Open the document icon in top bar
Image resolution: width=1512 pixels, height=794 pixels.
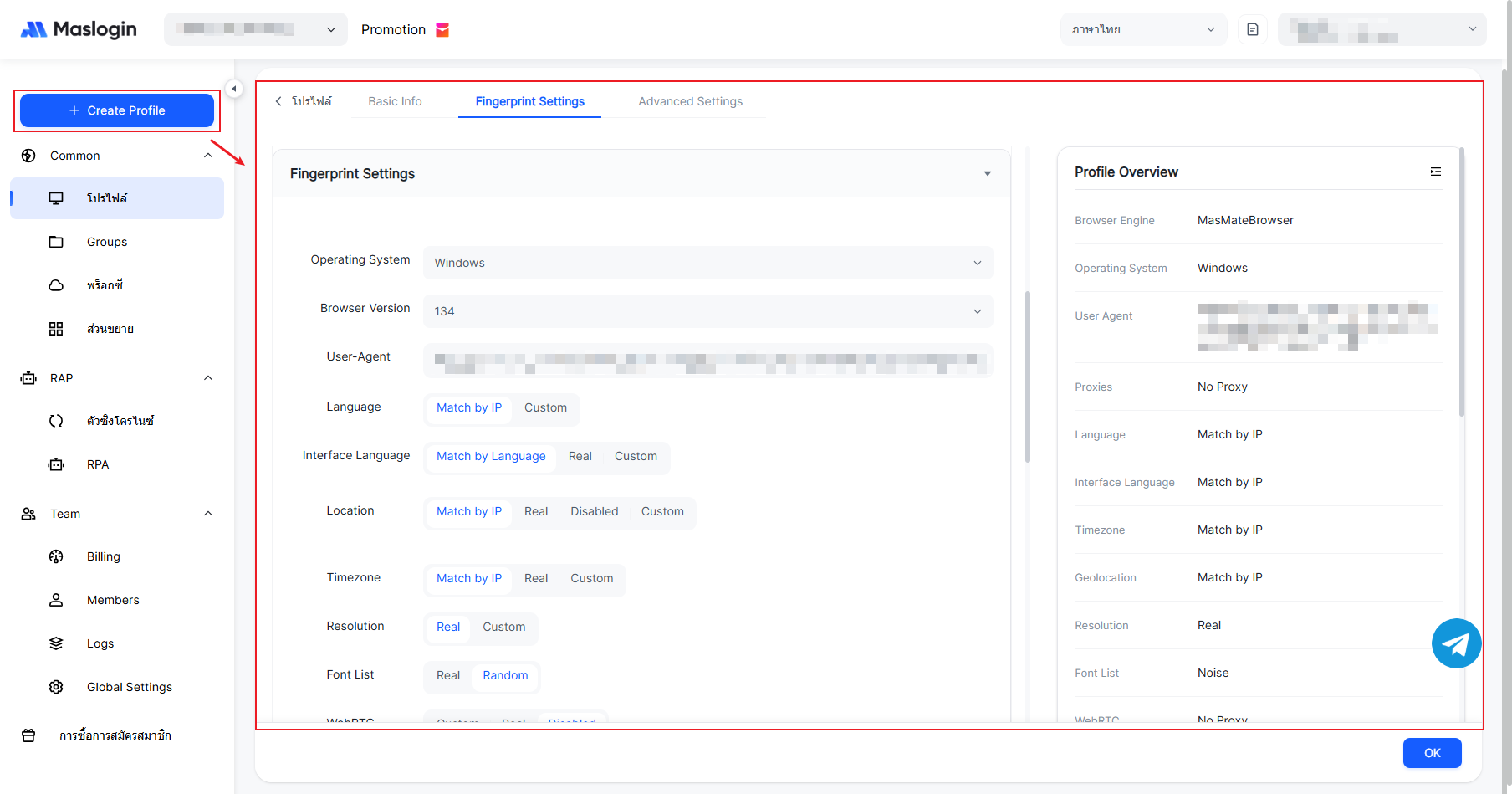pyautogui.click(x=1252, y=29)
